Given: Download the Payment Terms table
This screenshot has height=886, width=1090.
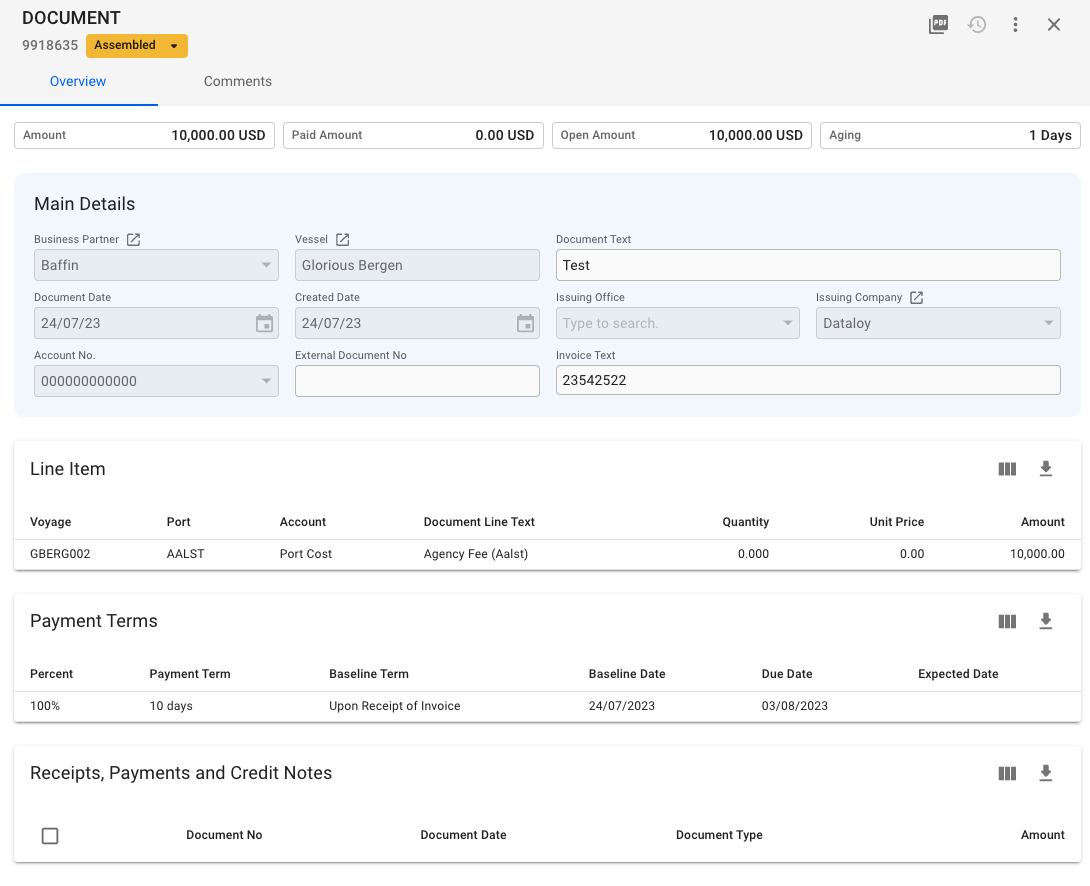Looking at the screenshot, I should click(1046, 621).
